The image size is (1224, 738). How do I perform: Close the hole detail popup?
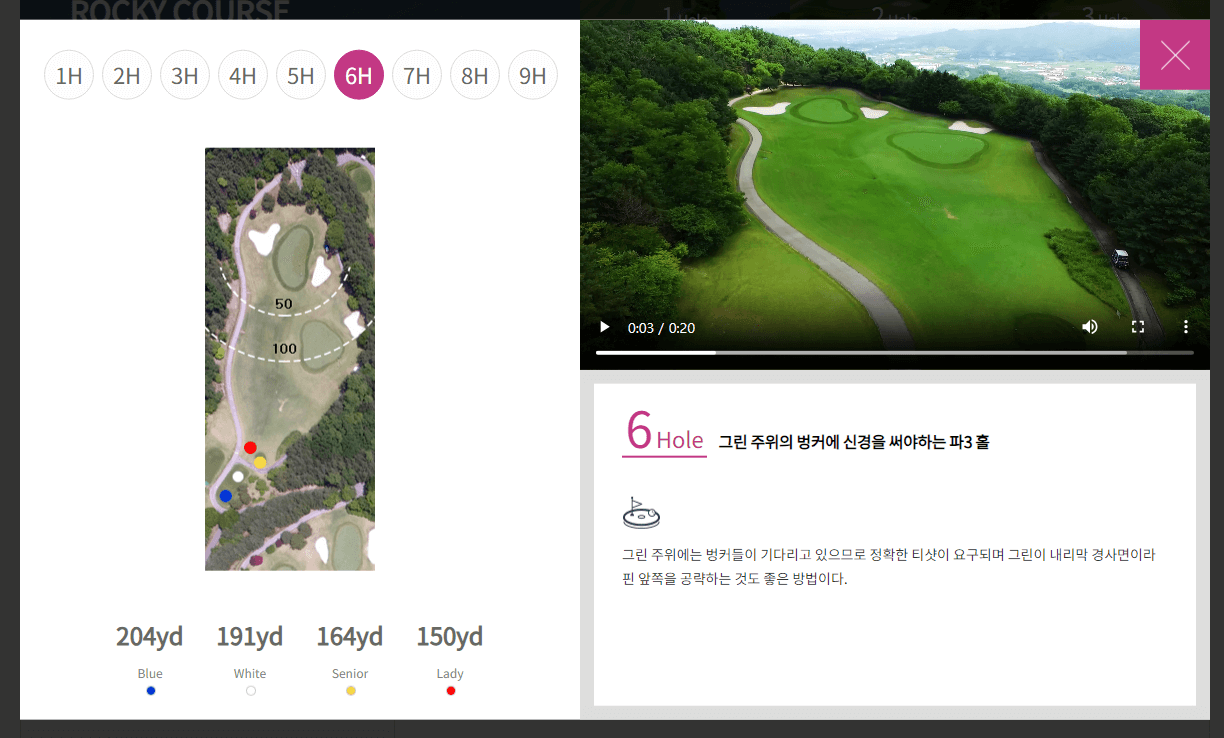[1175, 55]
